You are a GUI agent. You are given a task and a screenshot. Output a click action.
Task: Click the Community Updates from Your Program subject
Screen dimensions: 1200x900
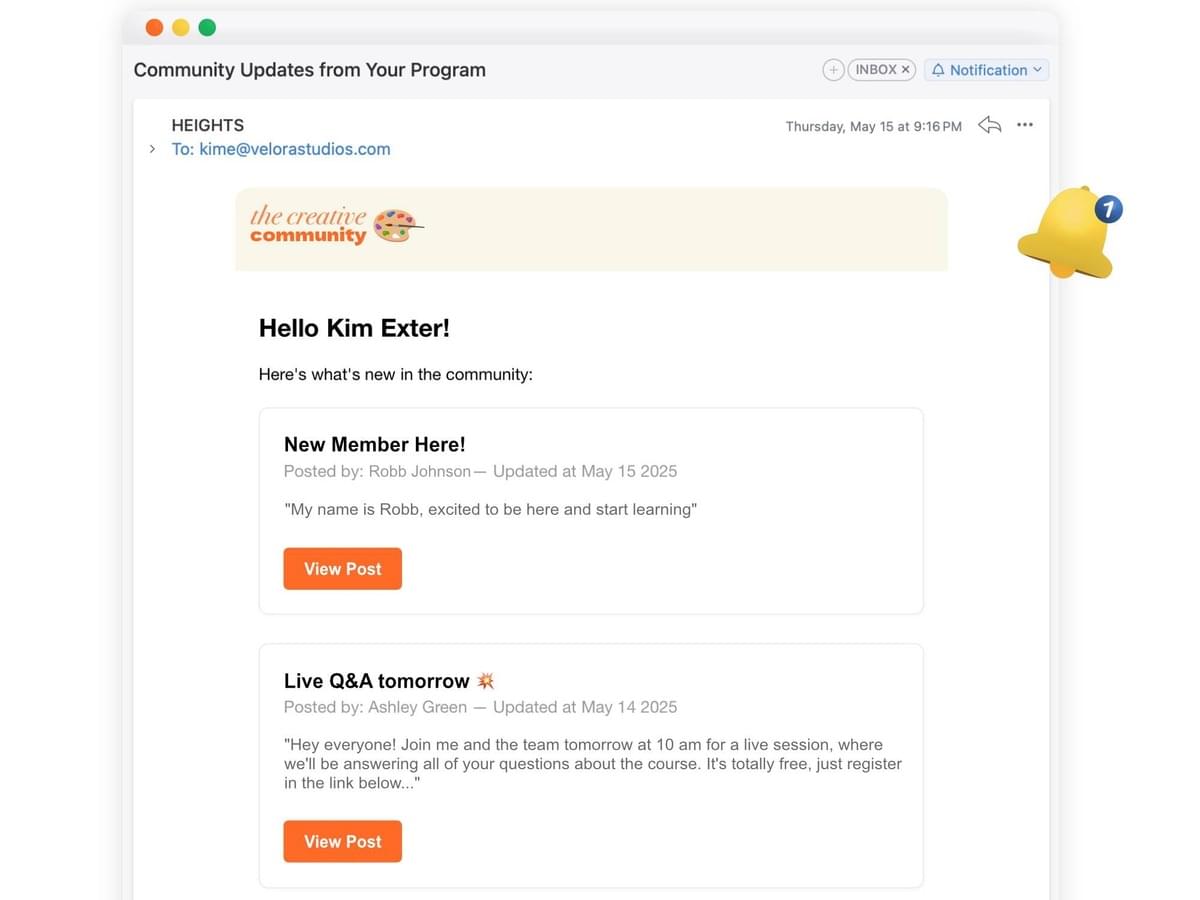coord(310,70)
